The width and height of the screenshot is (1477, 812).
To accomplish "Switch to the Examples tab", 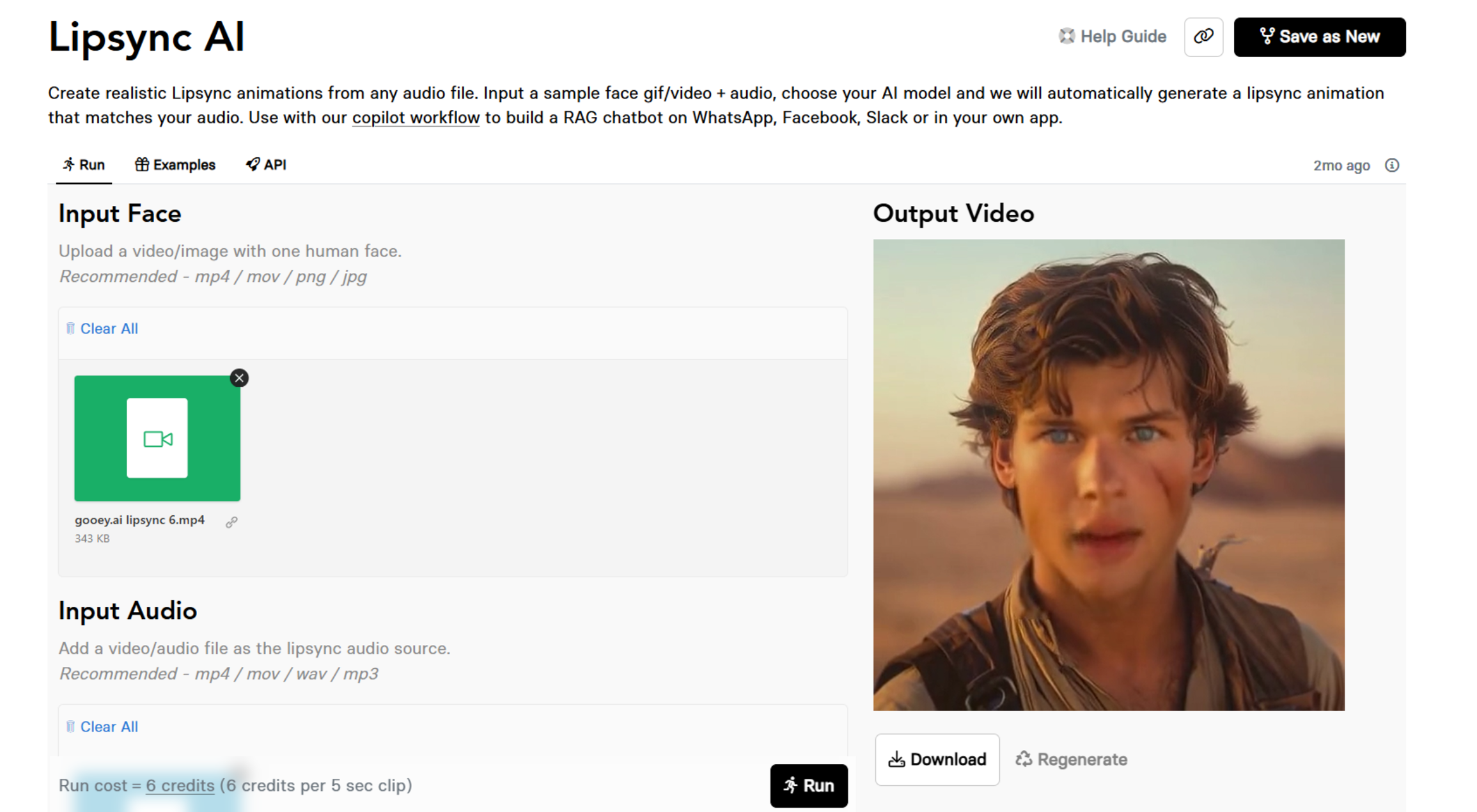I will tap(175, 165).
